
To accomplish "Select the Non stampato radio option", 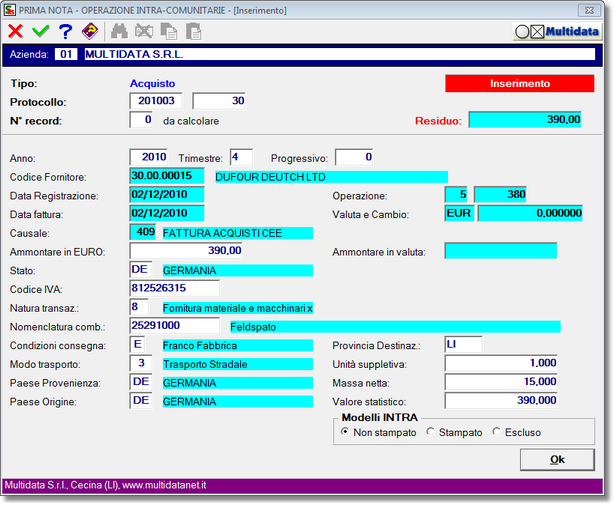I will [345, 432].
